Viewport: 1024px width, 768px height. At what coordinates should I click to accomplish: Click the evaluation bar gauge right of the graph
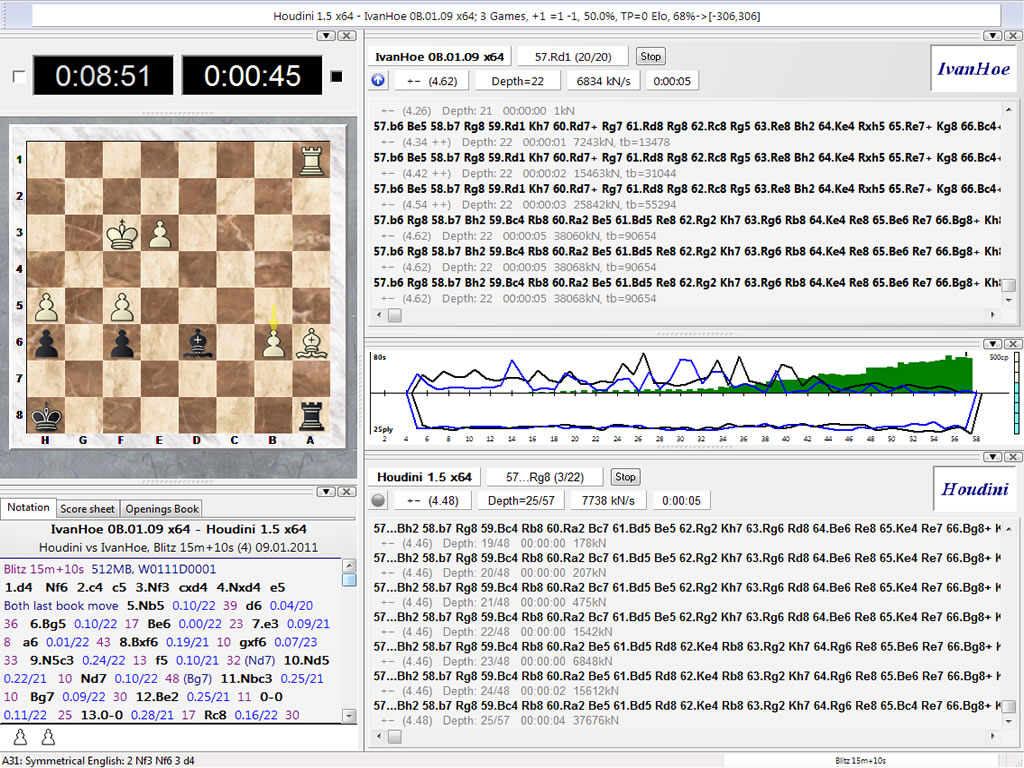point(1016,393)
